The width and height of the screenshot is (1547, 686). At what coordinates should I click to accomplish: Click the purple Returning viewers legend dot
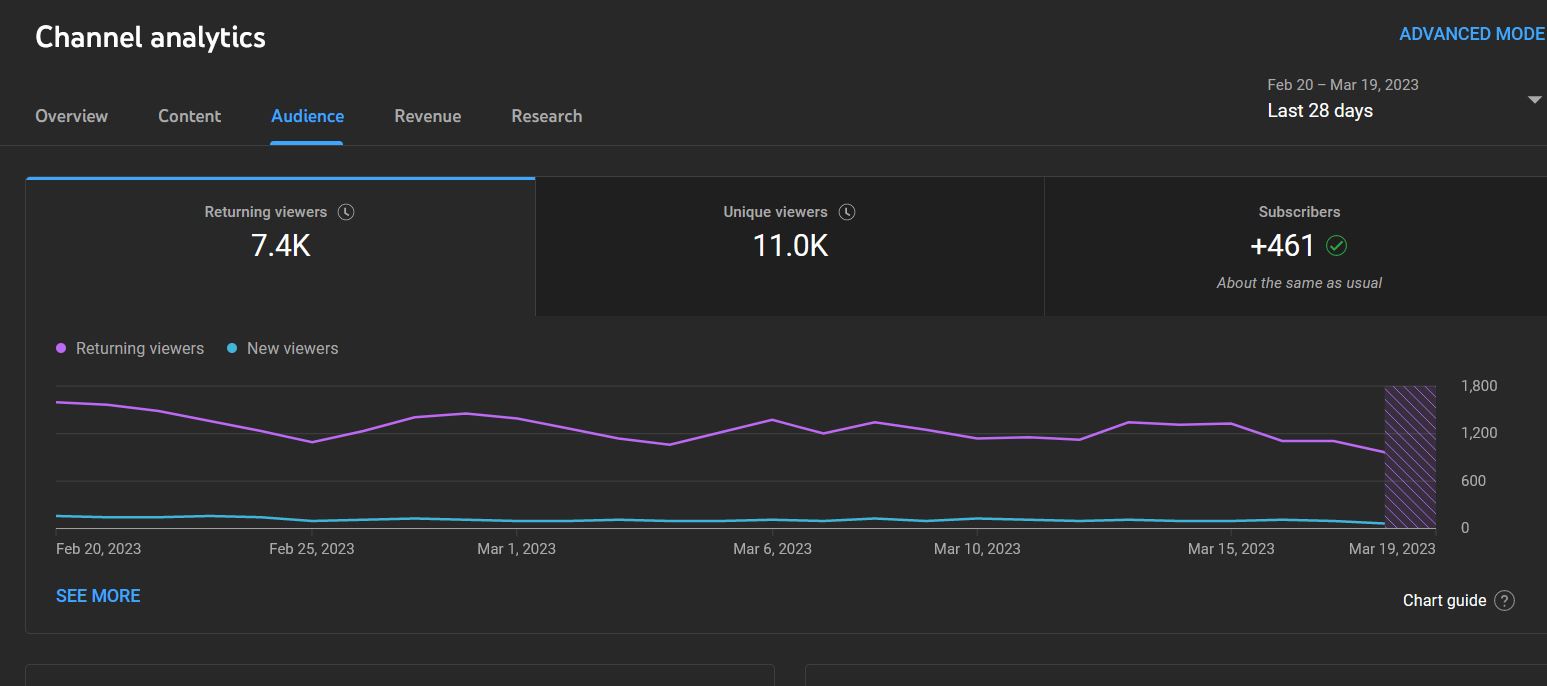(x=62, y=349)
